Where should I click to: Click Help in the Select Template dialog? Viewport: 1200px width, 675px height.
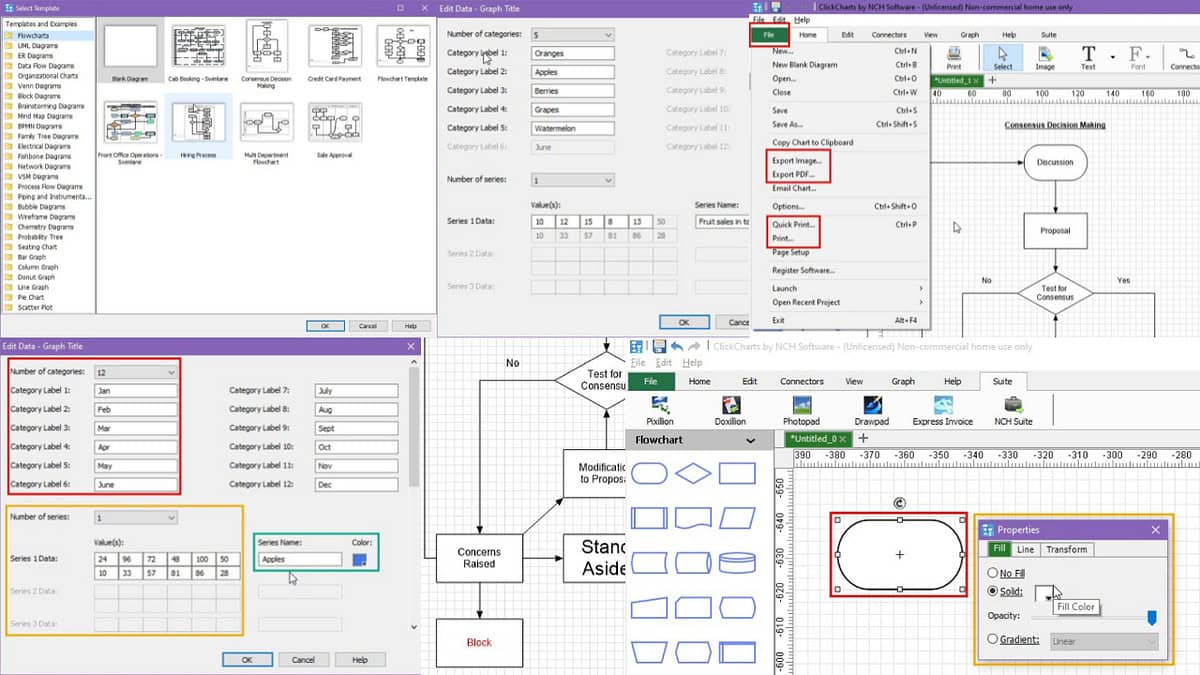pos(411,326)
